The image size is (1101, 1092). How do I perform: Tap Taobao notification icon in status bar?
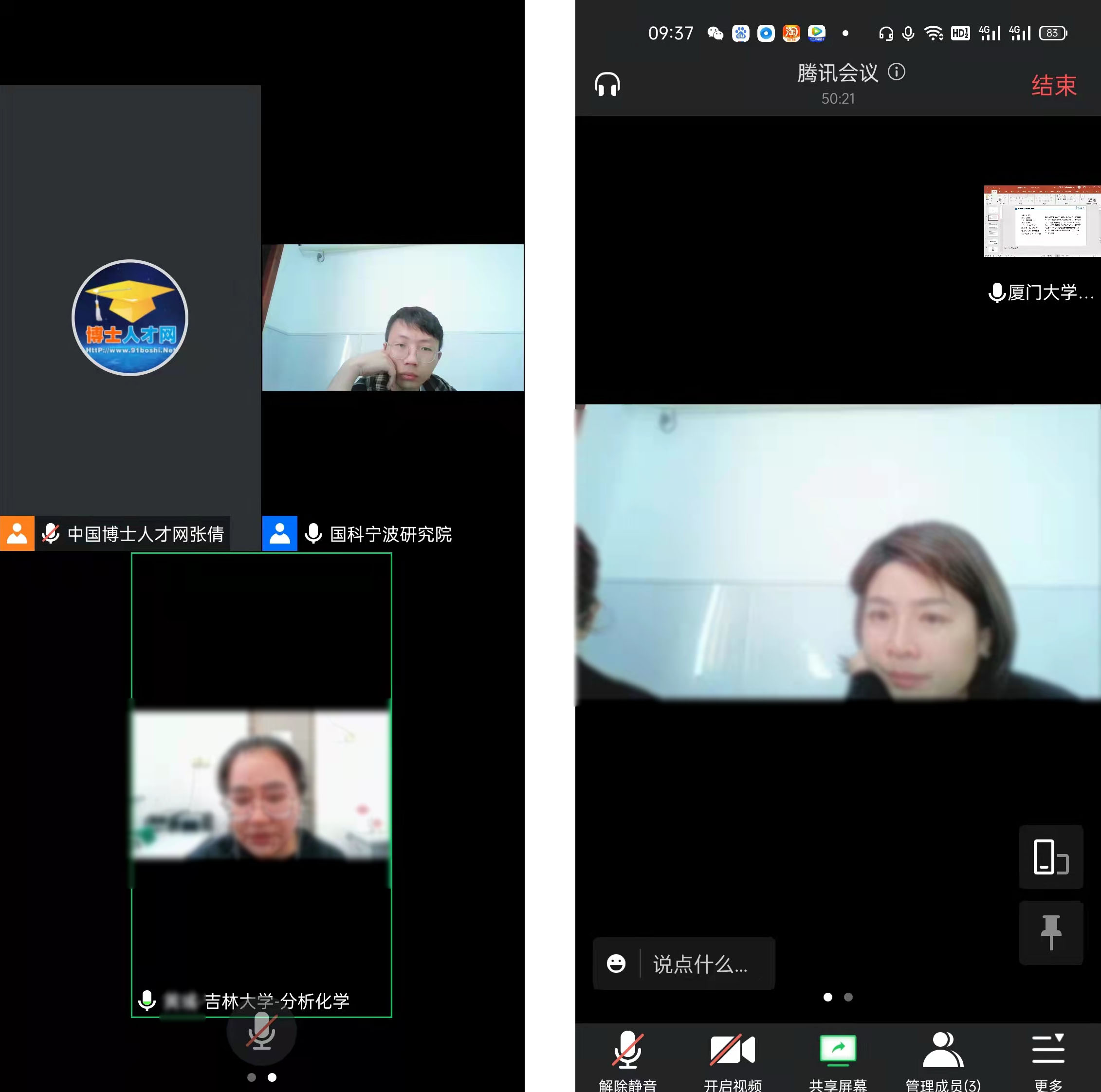(791, 33)
